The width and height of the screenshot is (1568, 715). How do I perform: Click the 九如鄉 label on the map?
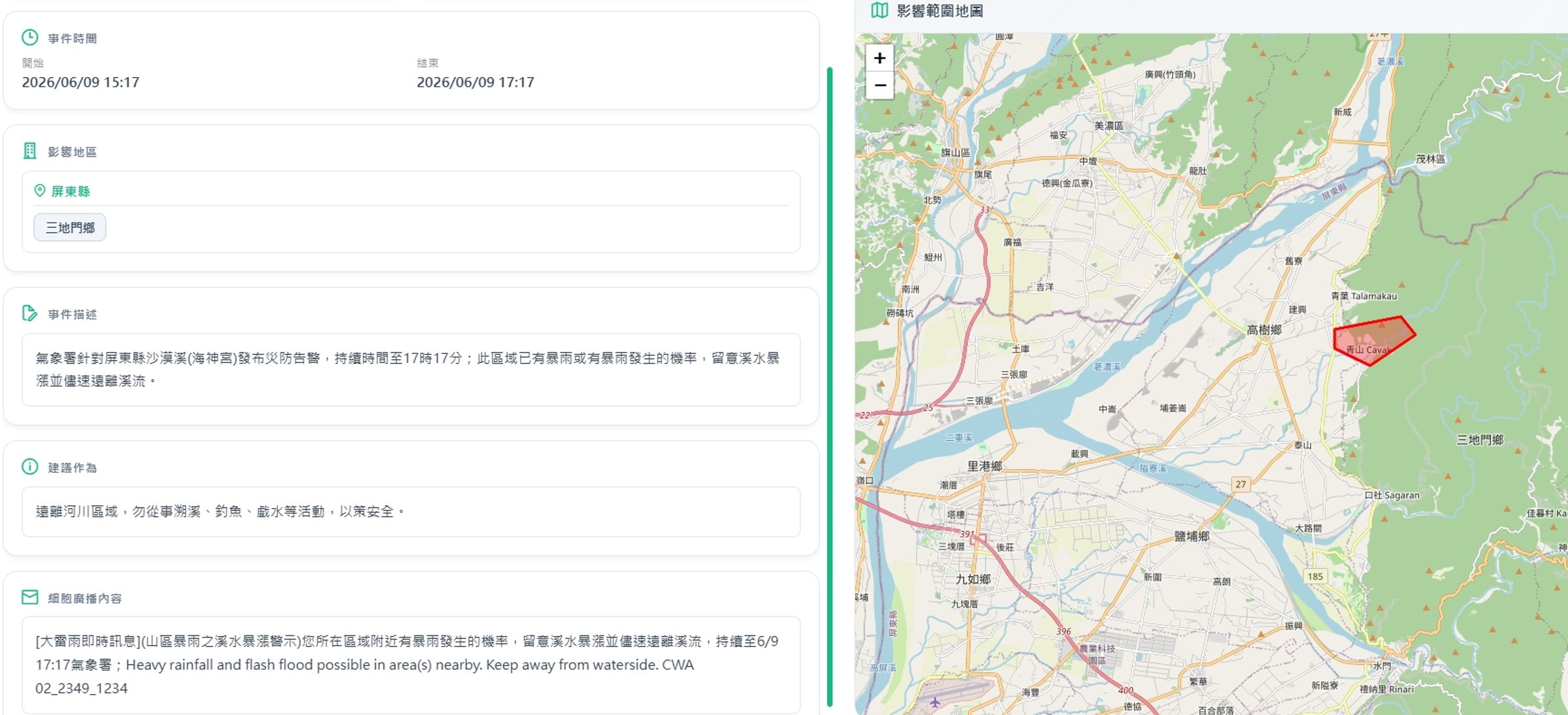[973, 579]
